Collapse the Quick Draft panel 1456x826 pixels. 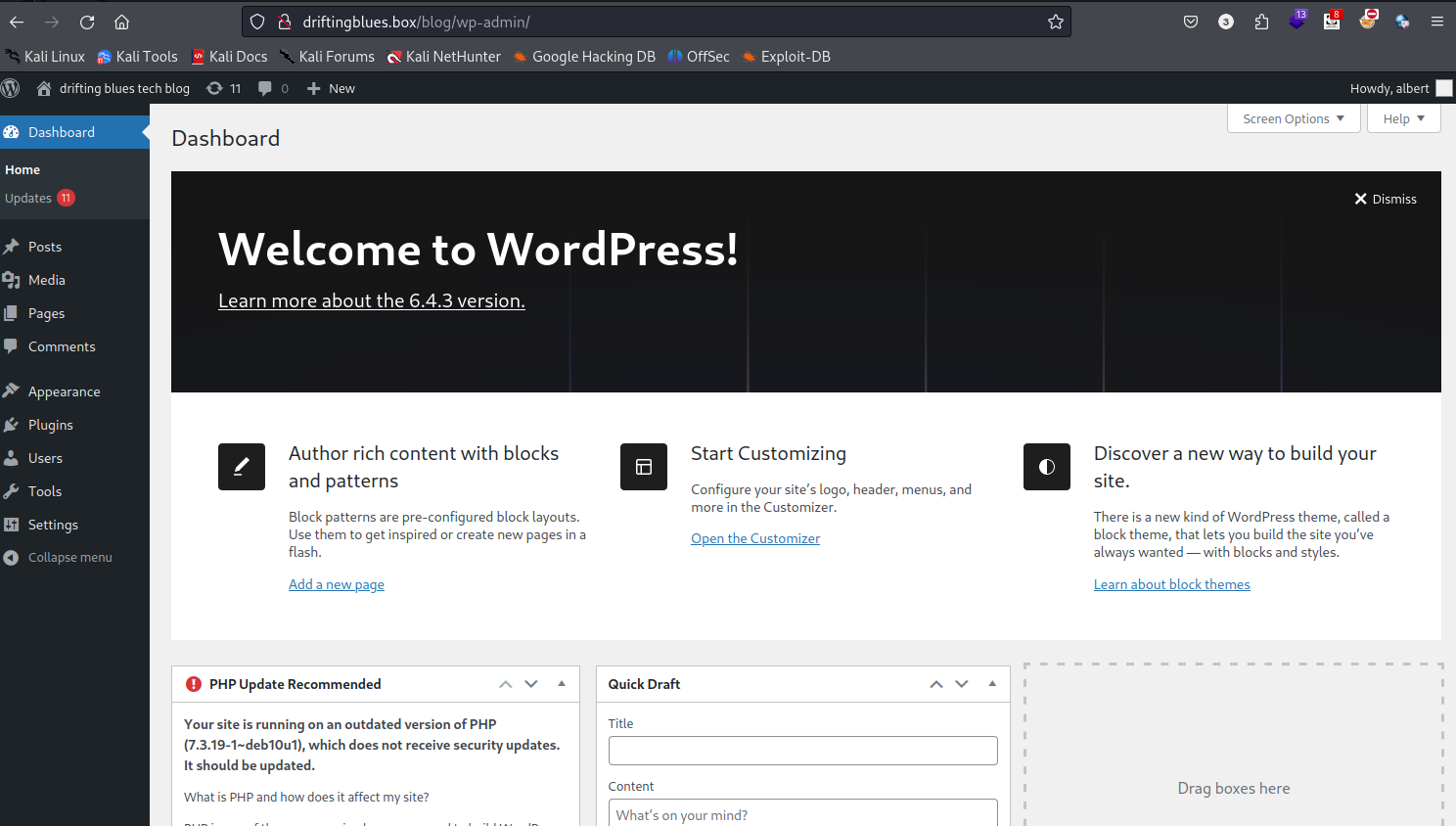992,684
